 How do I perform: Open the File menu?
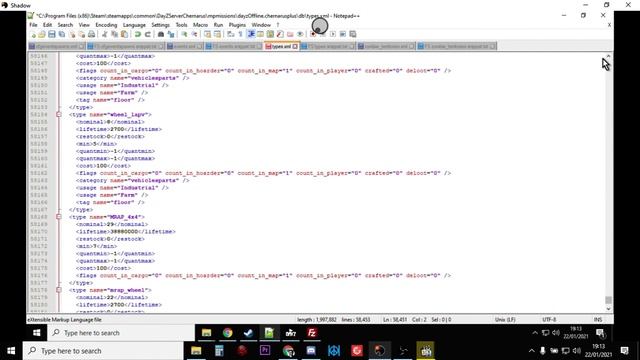coord(33,25)
